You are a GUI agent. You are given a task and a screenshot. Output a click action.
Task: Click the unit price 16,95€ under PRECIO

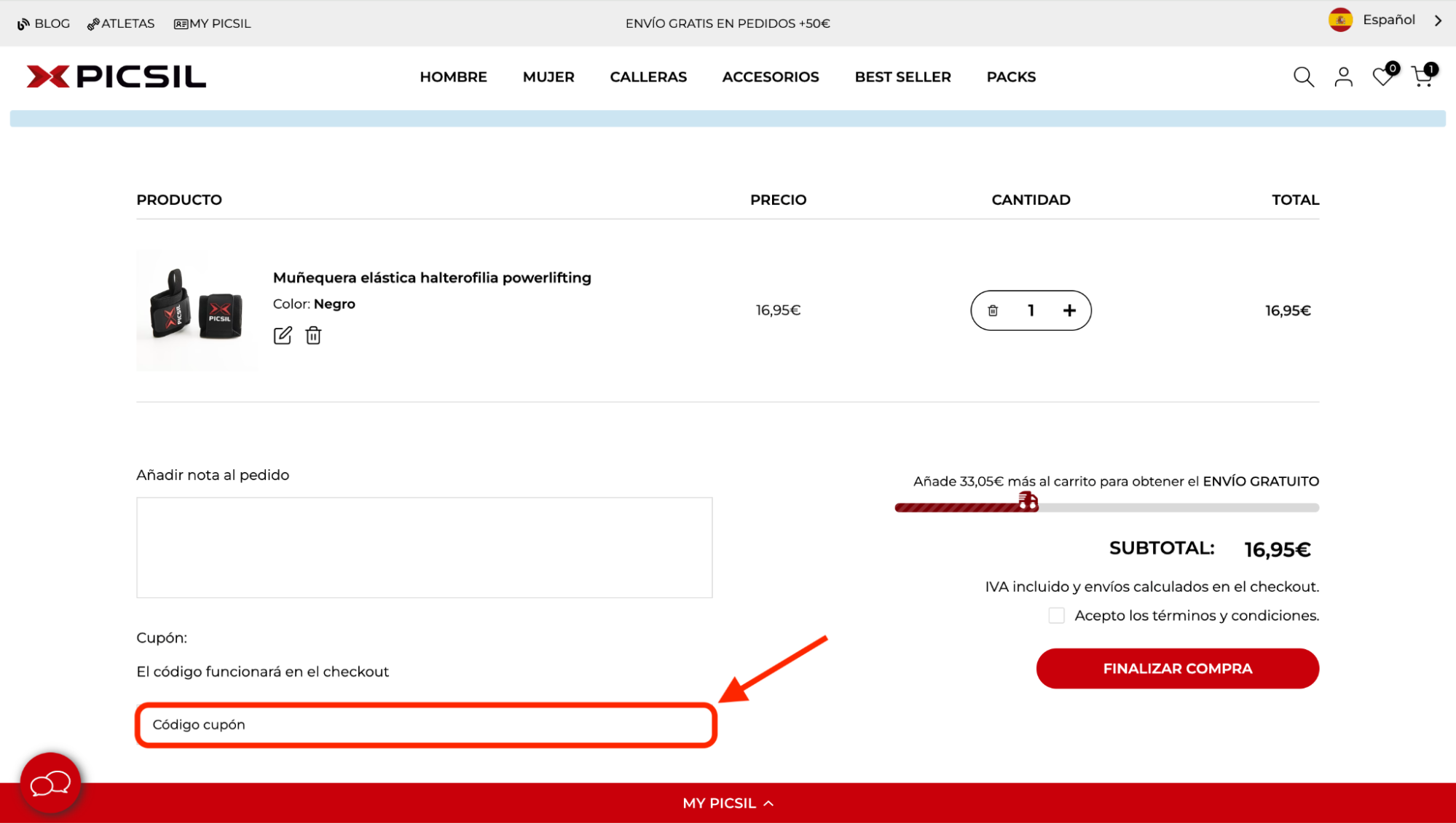pos(778,310)
